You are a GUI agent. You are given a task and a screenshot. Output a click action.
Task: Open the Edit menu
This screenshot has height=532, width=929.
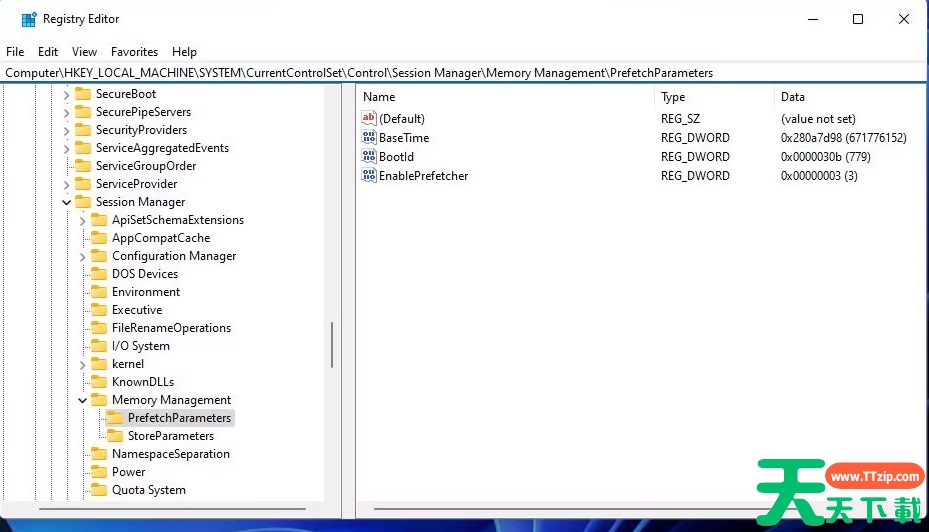tap(48, 52)
